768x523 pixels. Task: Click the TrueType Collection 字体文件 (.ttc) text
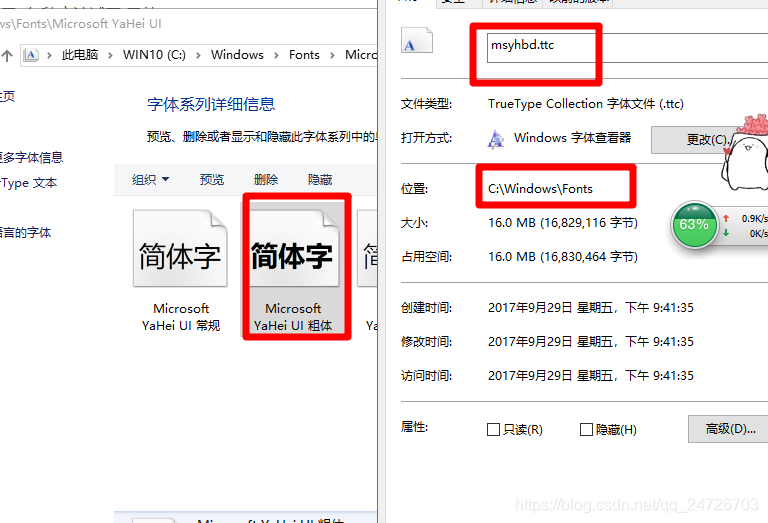click(x=586, y=104)
